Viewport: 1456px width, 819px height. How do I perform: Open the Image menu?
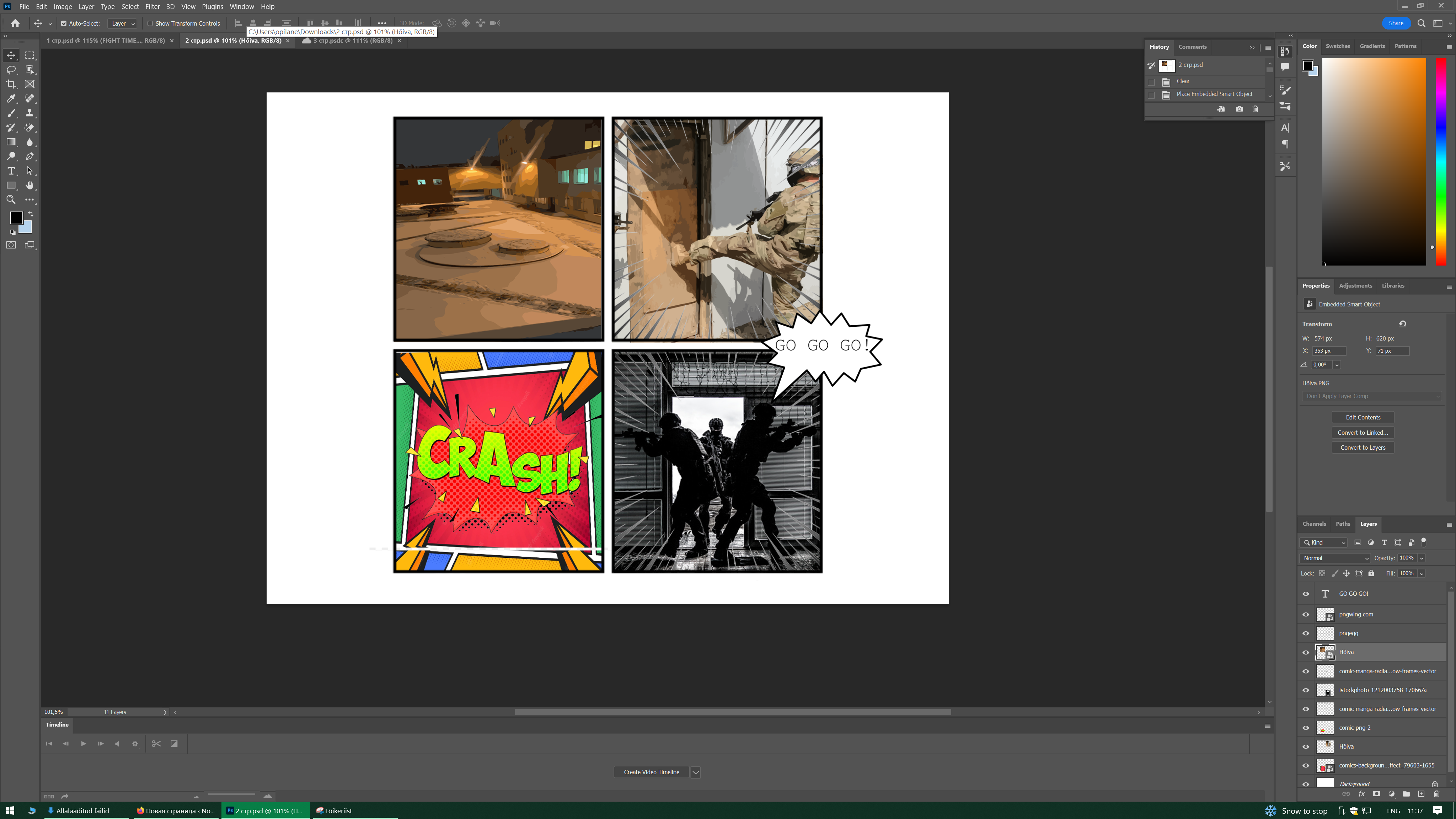pos(63,7)
